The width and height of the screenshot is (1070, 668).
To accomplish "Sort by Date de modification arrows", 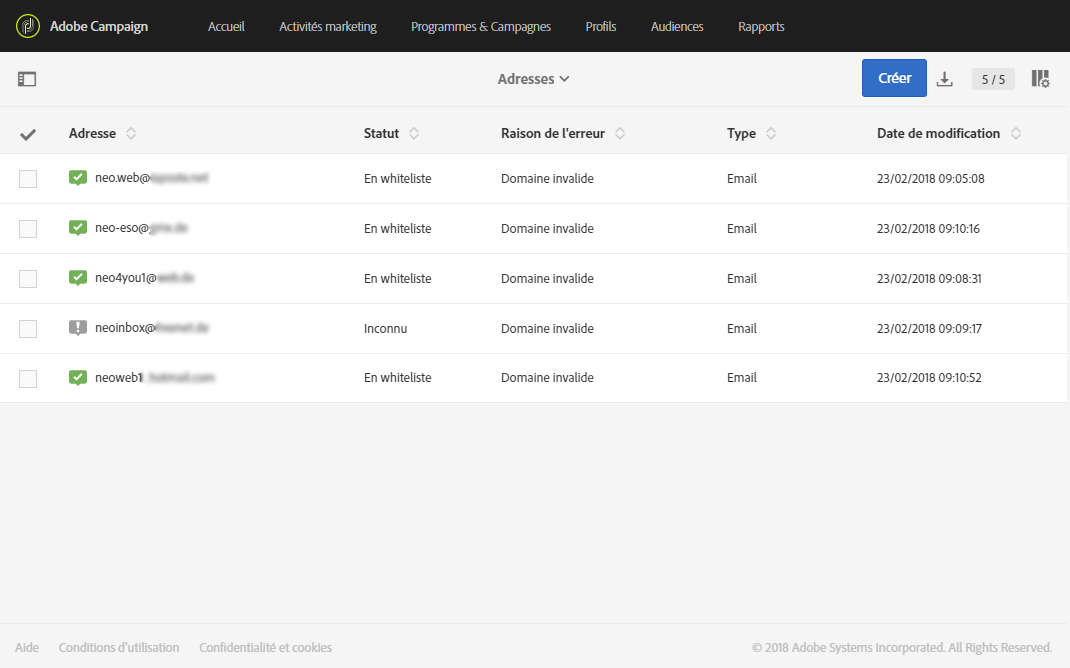I will 1016,134.
